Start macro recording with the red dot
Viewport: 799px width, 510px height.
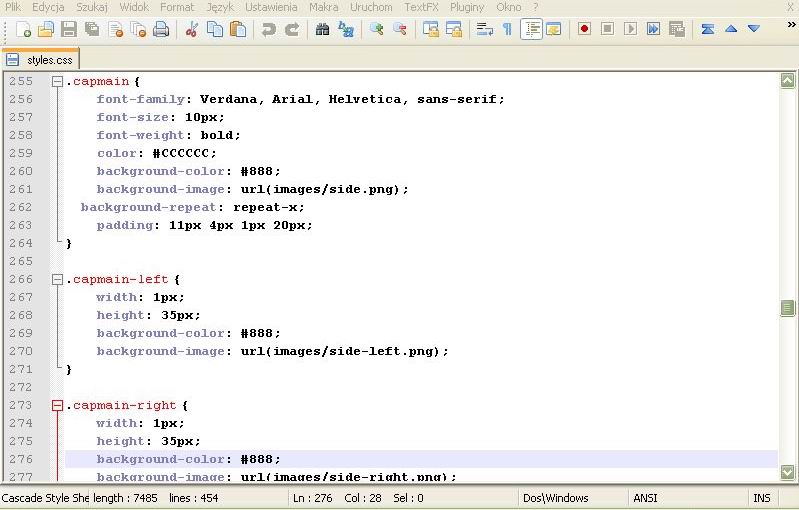[x=584, y=30]
